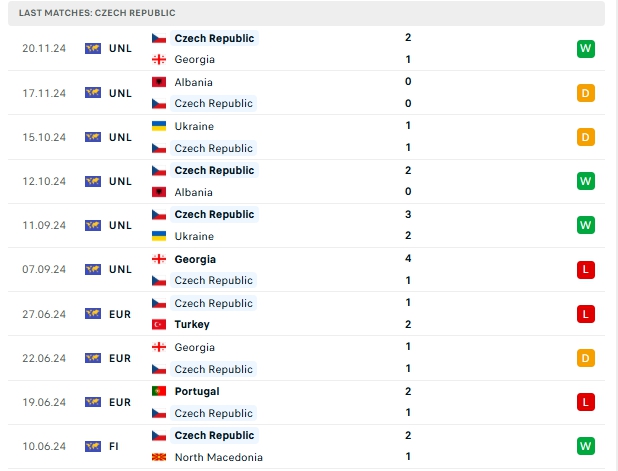Open the North Macedonia team link
This screenshot has height=471, width=618.
tap(219, 457)
